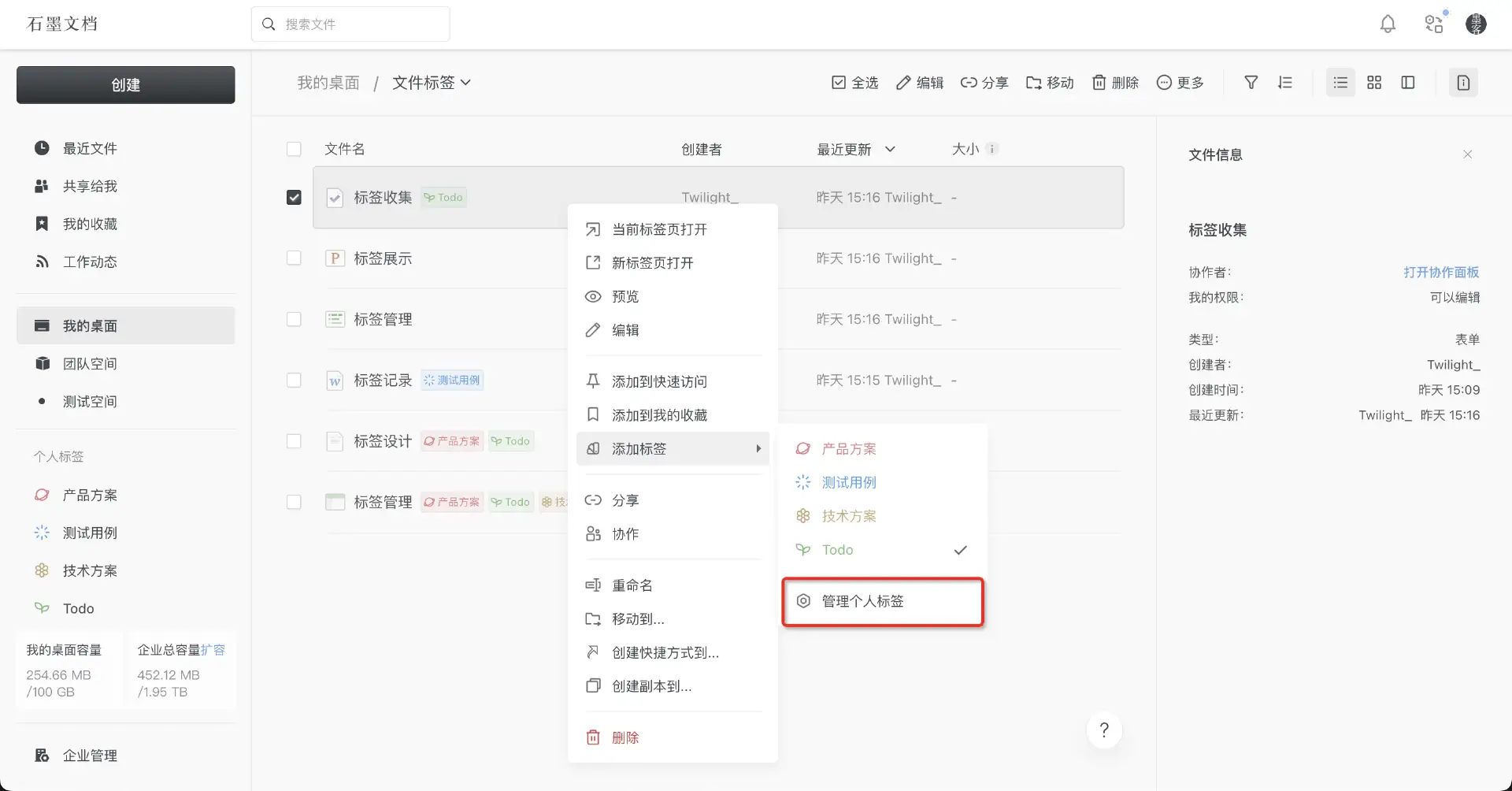Go to 我的桌面 breadcrumb
Image resolution: width=1512 pixels, height=791 pixels.
coord(328,83)
